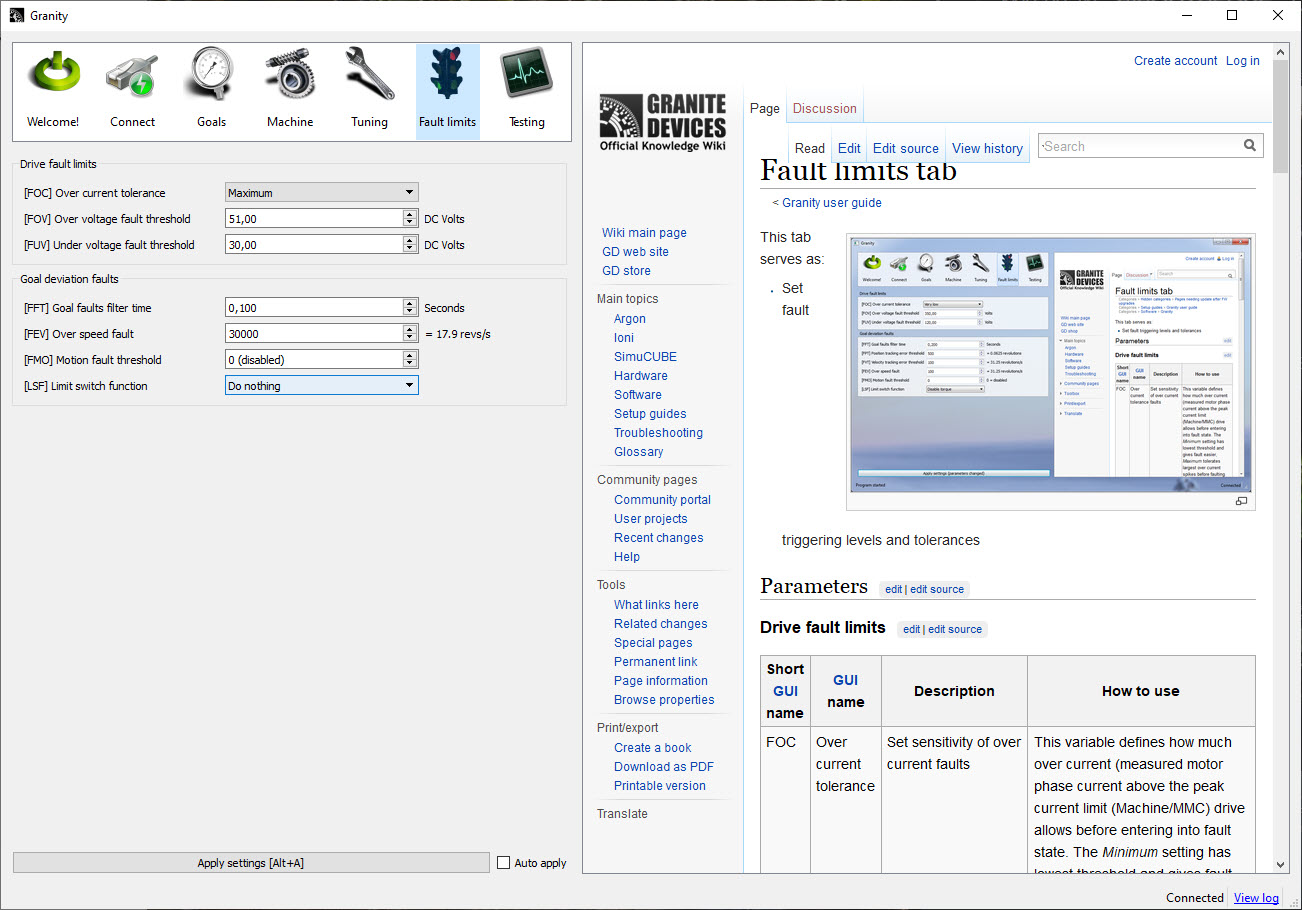Click the Create account link

pyautogui.click(x=1176, y=61)
